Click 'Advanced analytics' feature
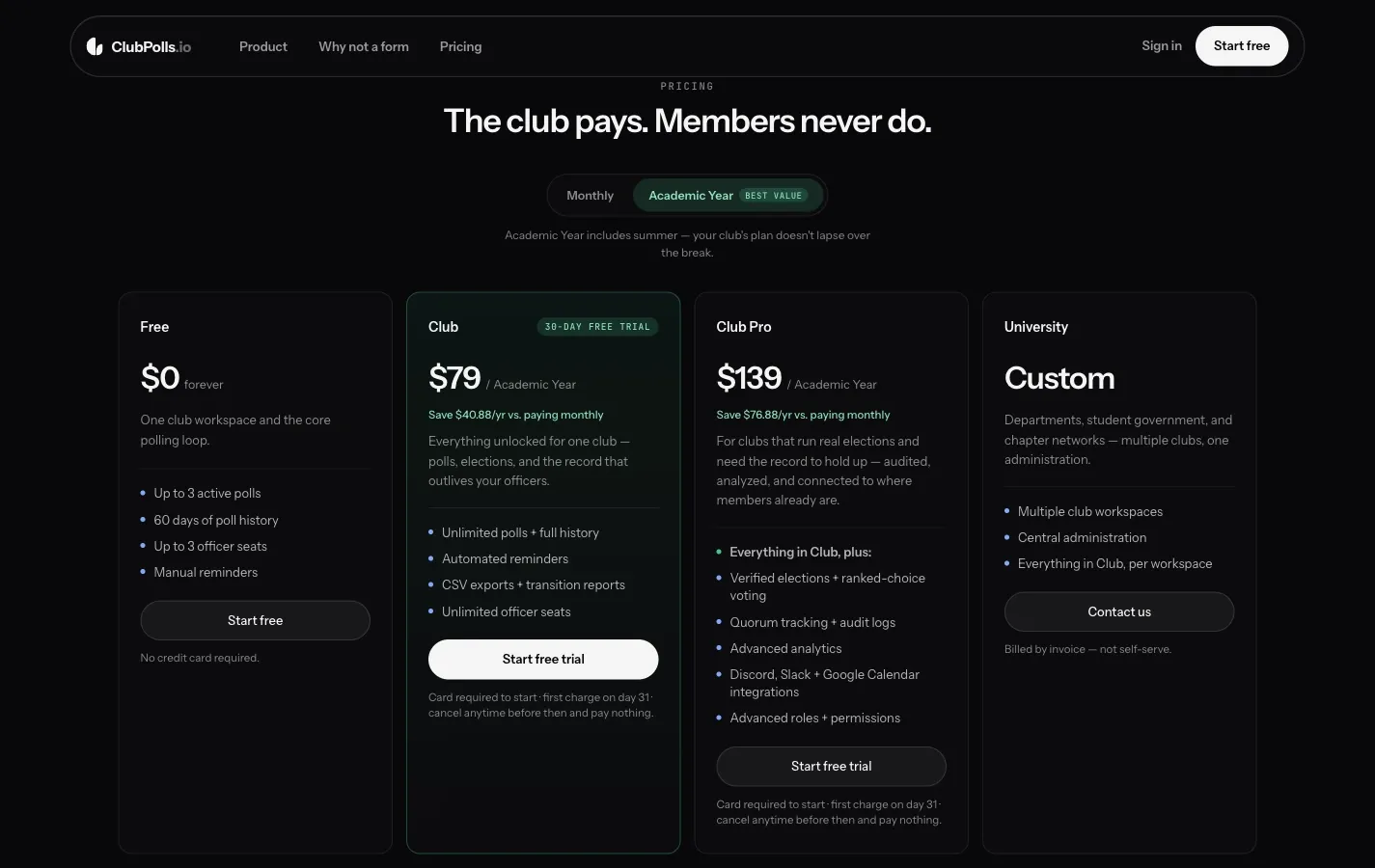This screenshot has height=868, width=1375. pos(785,648)
